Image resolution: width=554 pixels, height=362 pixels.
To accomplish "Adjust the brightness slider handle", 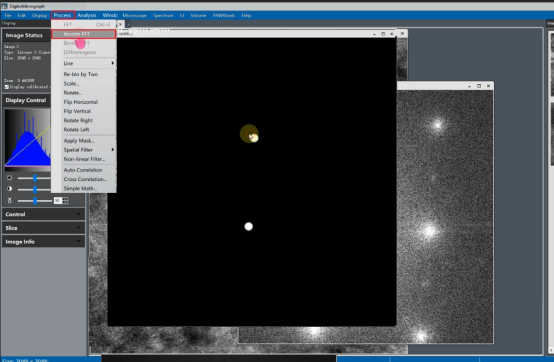I will pos(35,178).
